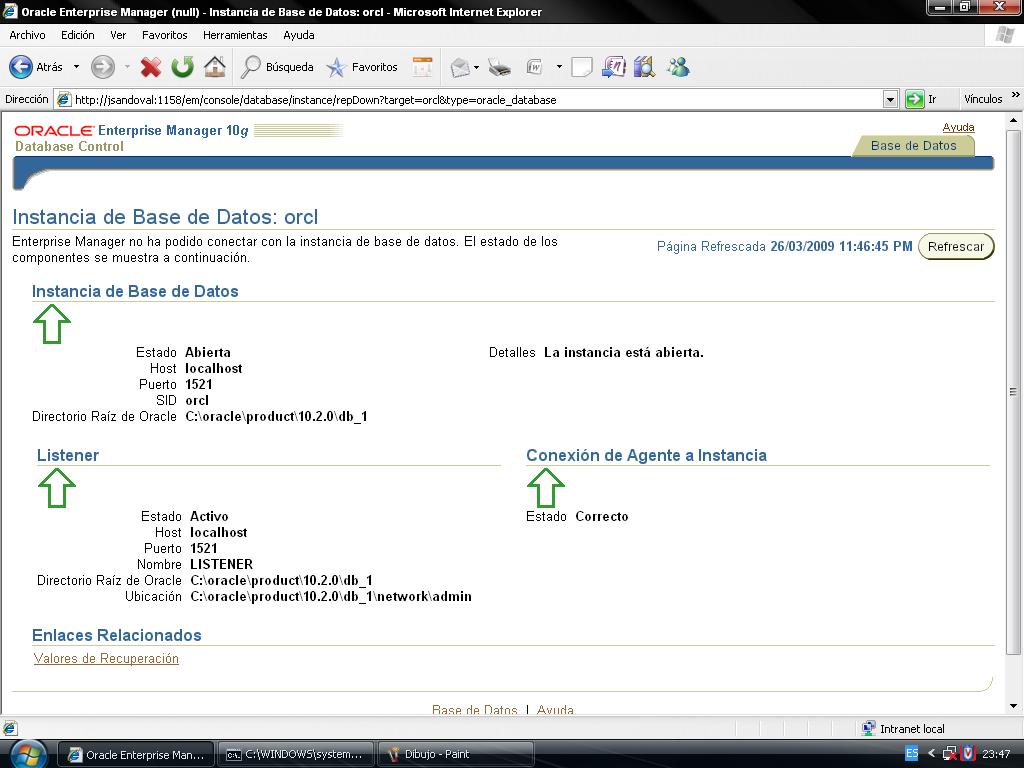Image resolution: width=1024 pixels, height=768 pixels.
Task: Open the Ayuda link at page top right
Action: point(958,127)
